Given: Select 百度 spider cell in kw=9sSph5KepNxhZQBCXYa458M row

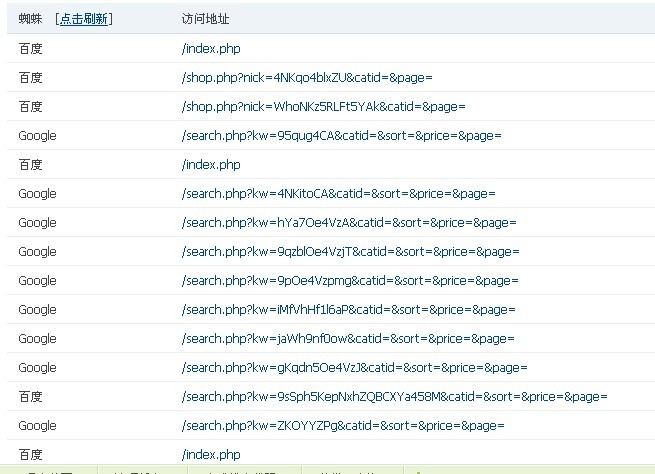Looking at the screenshot, I should (x=31, y=396).
